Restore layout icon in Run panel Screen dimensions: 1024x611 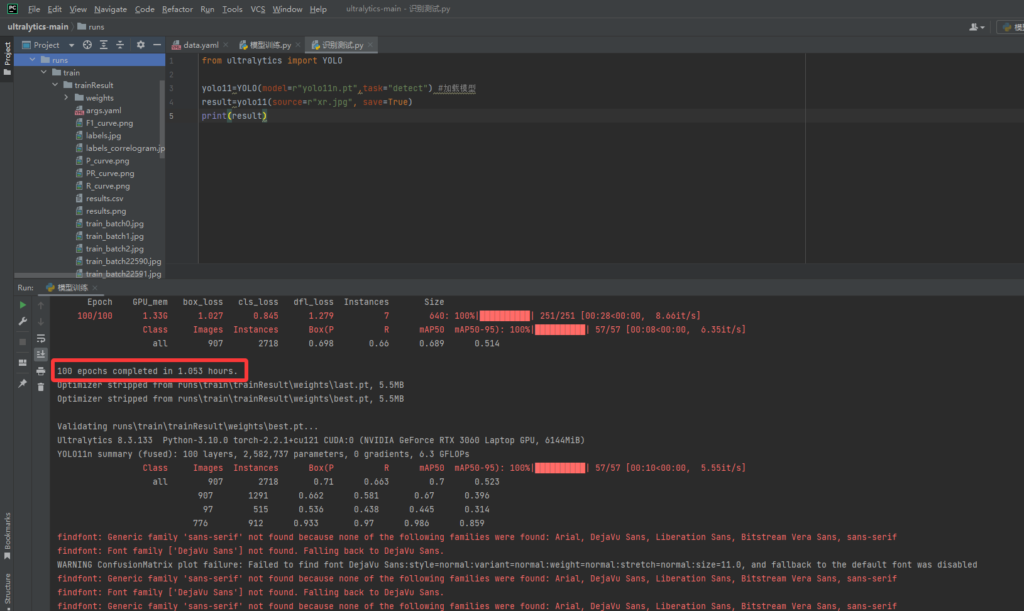point(22,362)
